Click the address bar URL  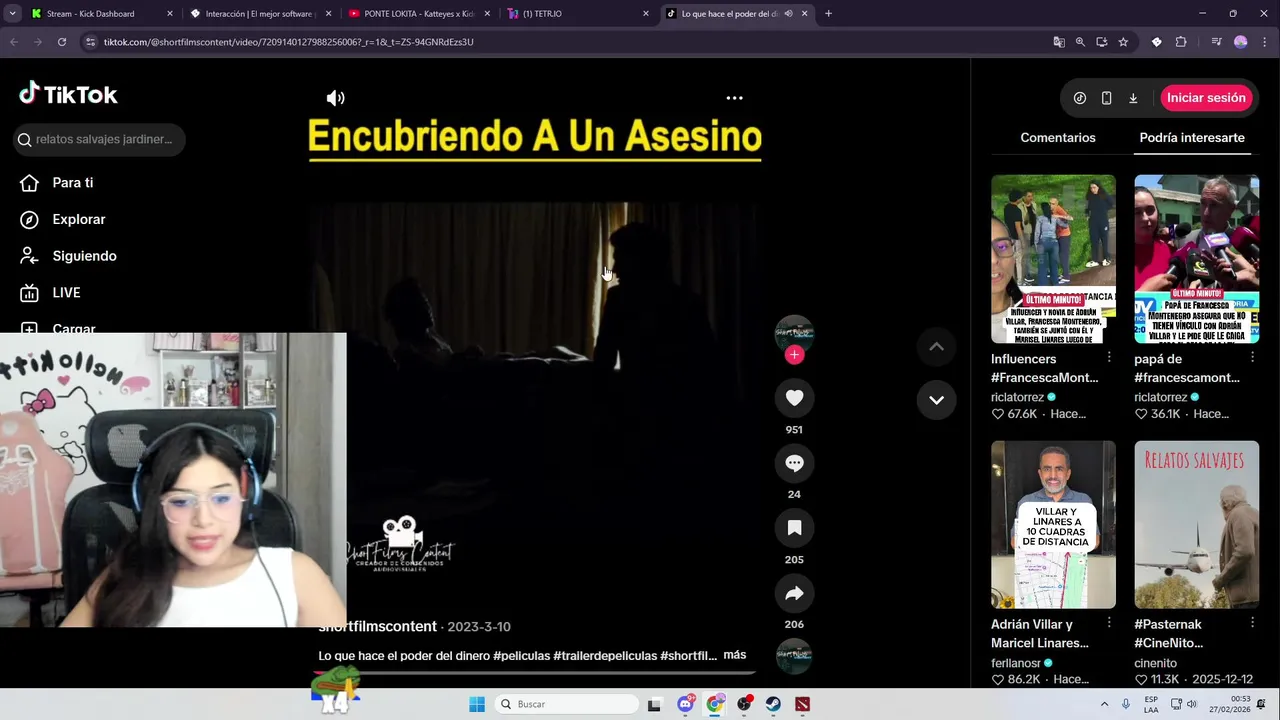(288, 42)
